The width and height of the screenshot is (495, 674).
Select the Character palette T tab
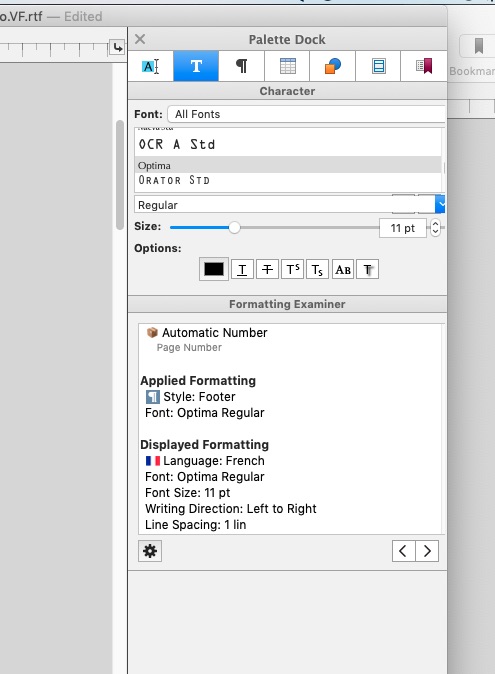pyautogui.click(x=196, y=66)
